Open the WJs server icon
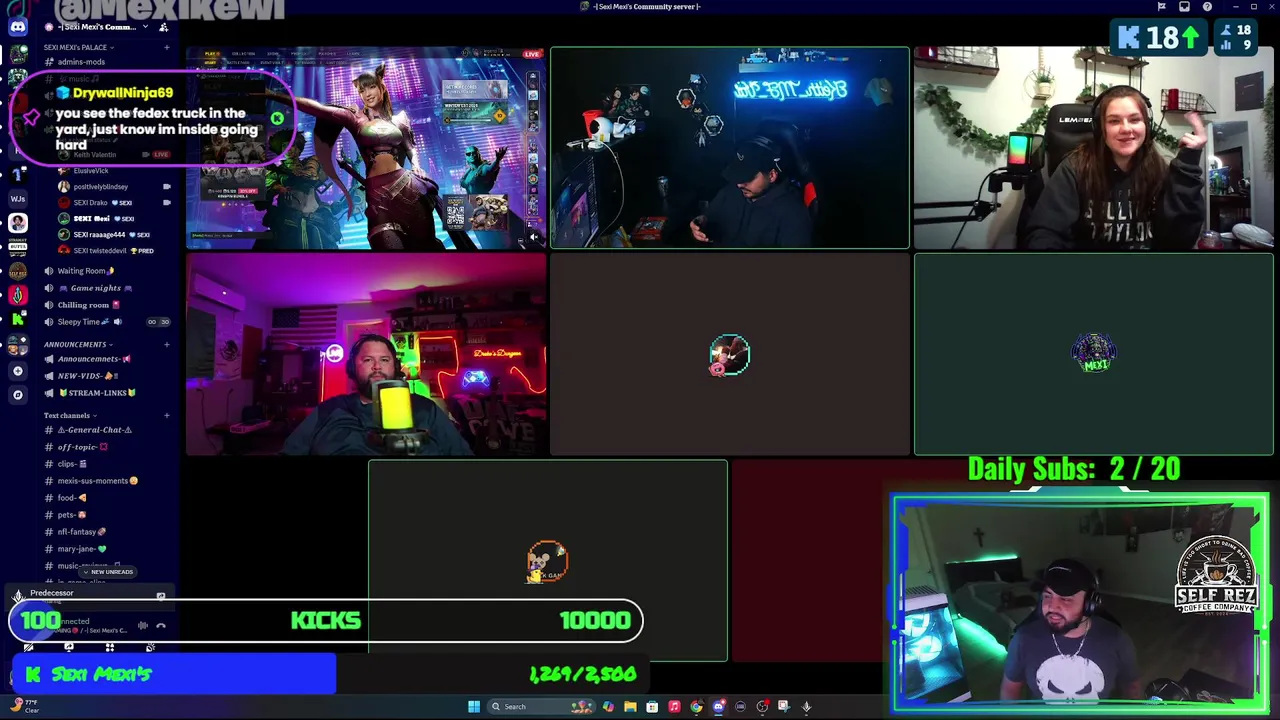Viewport: 1280px width, 720px height. [x=18, y=199]
